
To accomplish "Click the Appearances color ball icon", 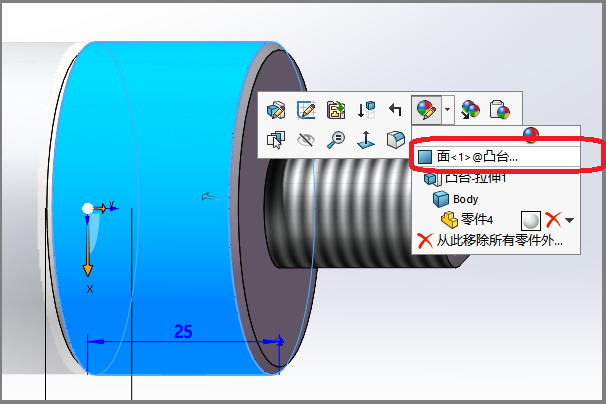I will (424, 109).
